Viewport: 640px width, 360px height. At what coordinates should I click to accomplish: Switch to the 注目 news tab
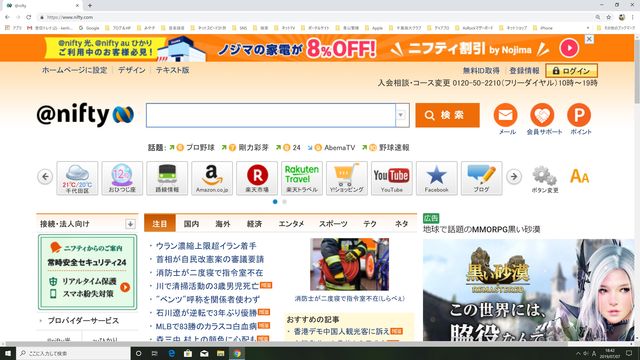coord(160,223)
